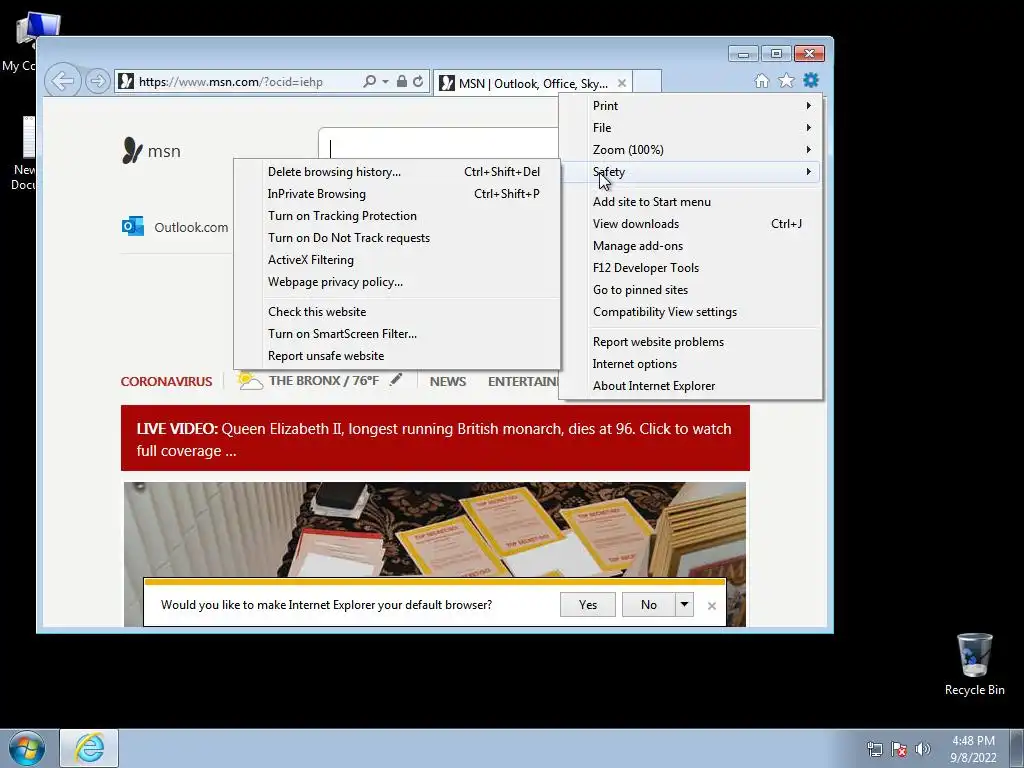The width and height of the screenshot is (1024, 768).
Task: Click Yes on default browser prompt
Action: (588, 605)
